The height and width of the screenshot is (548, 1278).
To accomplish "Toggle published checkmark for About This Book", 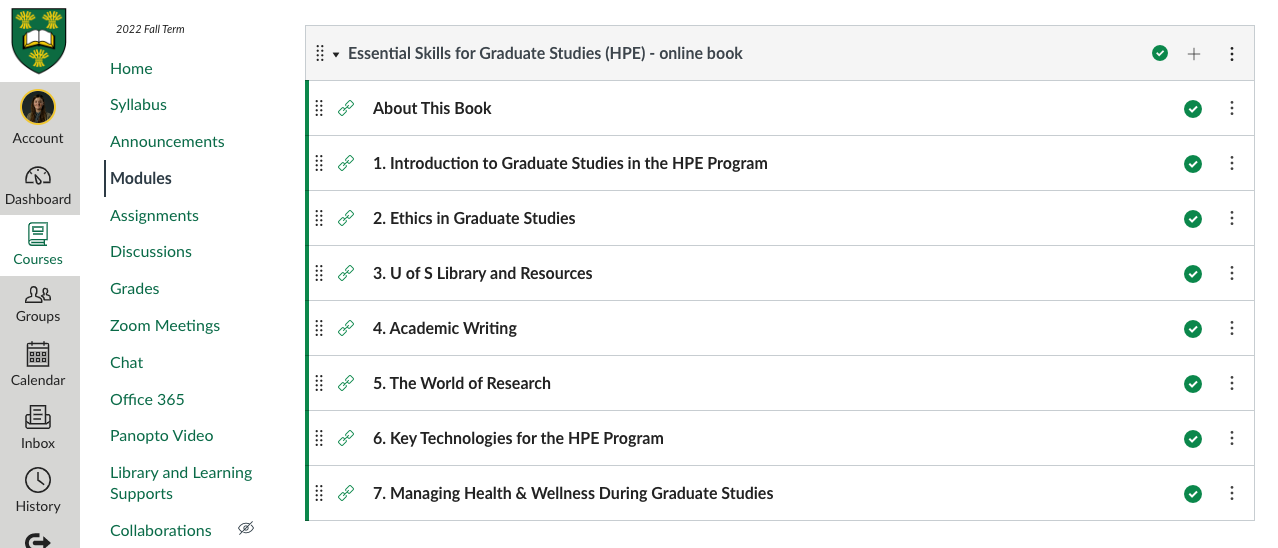I will pyautogui.click(x=1192, y=109).
